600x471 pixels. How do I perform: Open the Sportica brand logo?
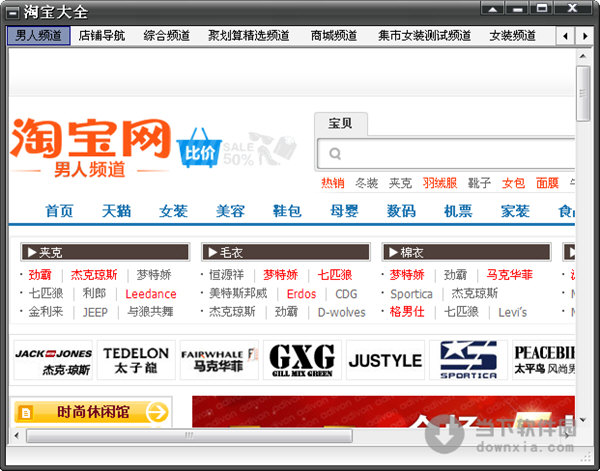468,360
